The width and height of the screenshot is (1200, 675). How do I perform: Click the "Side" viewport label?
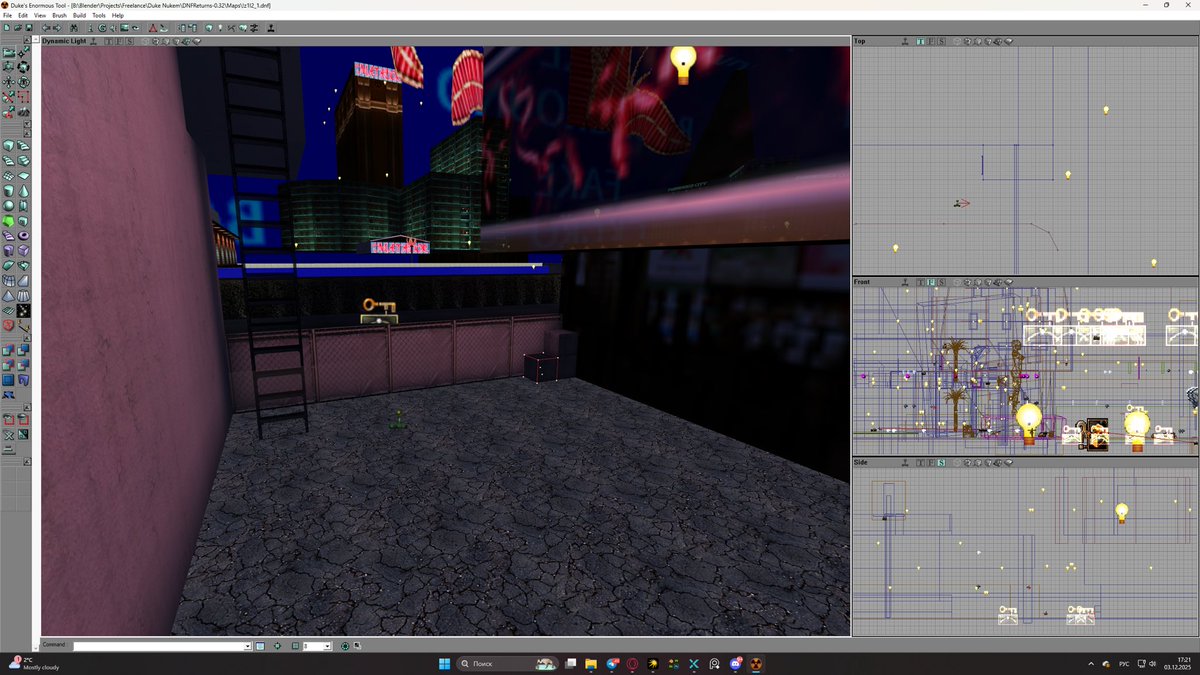861,463
